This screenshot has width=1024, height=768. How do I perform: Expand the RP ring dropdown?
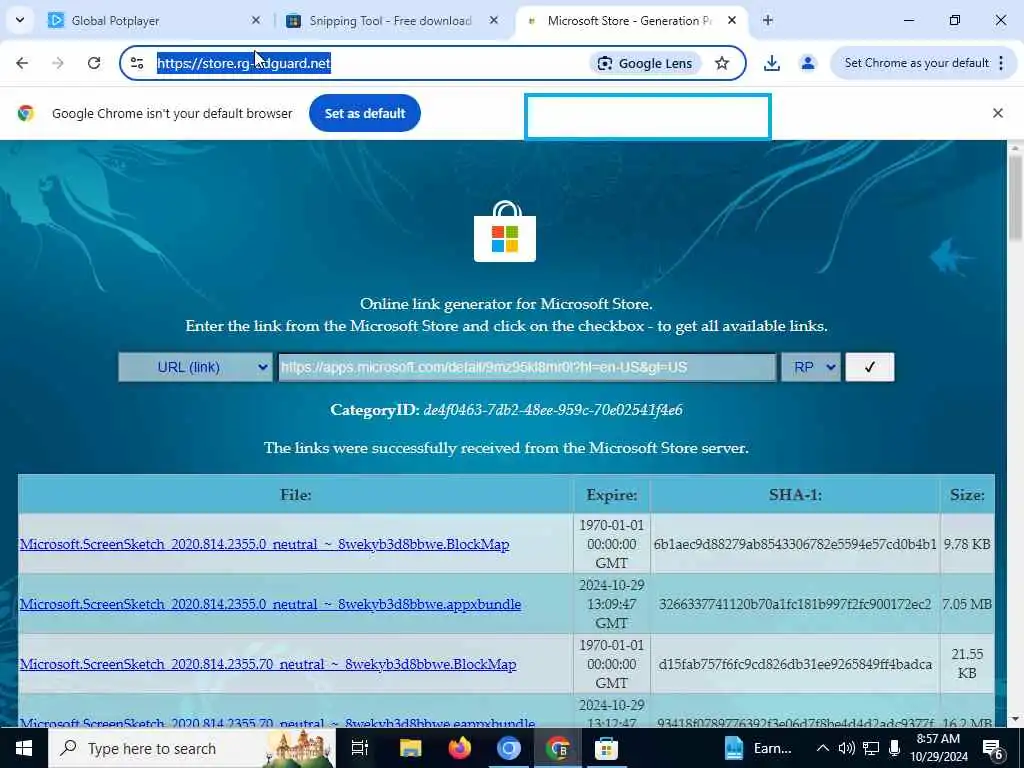coord(810,367)
